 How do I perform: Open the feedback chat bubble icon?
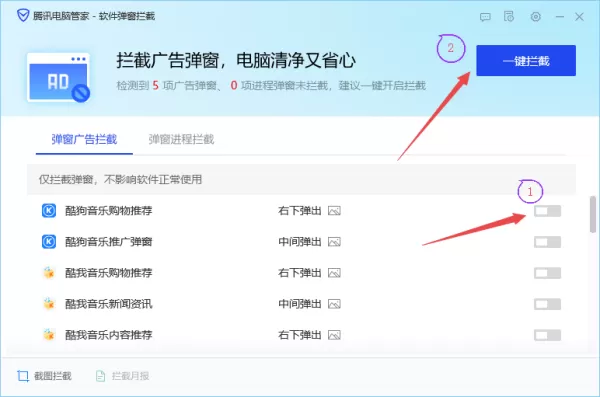pos(485,17)
